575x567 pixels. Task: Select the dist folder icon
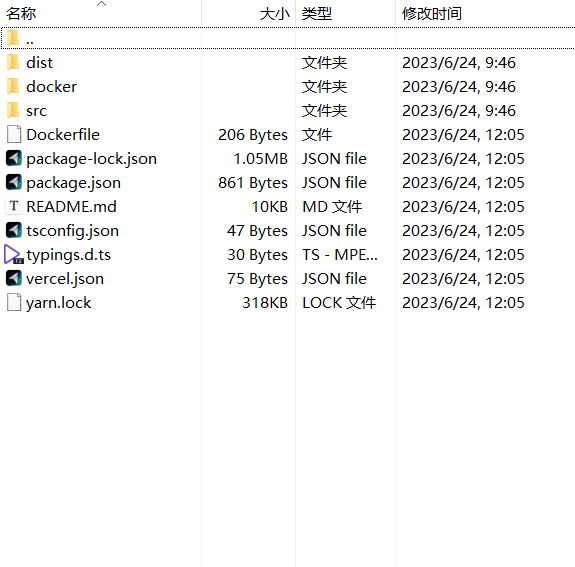point(13,62)
